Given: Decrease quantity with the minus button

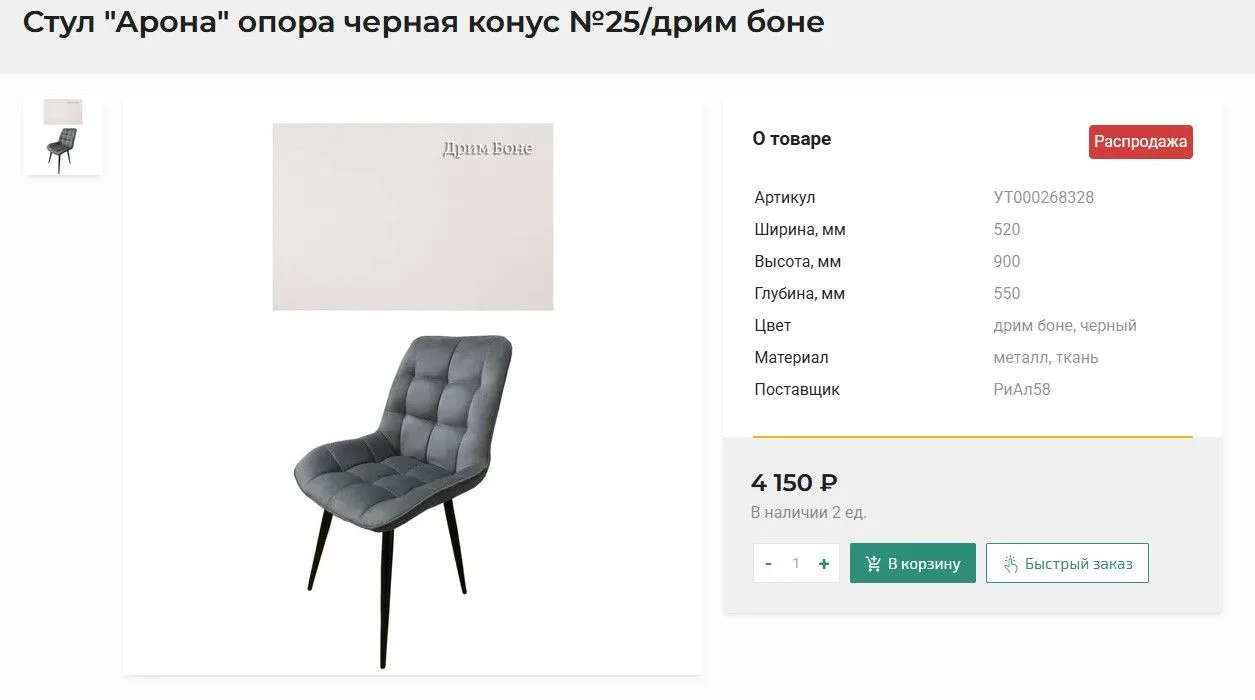Looking at the screenshot, I should point(768,564).
